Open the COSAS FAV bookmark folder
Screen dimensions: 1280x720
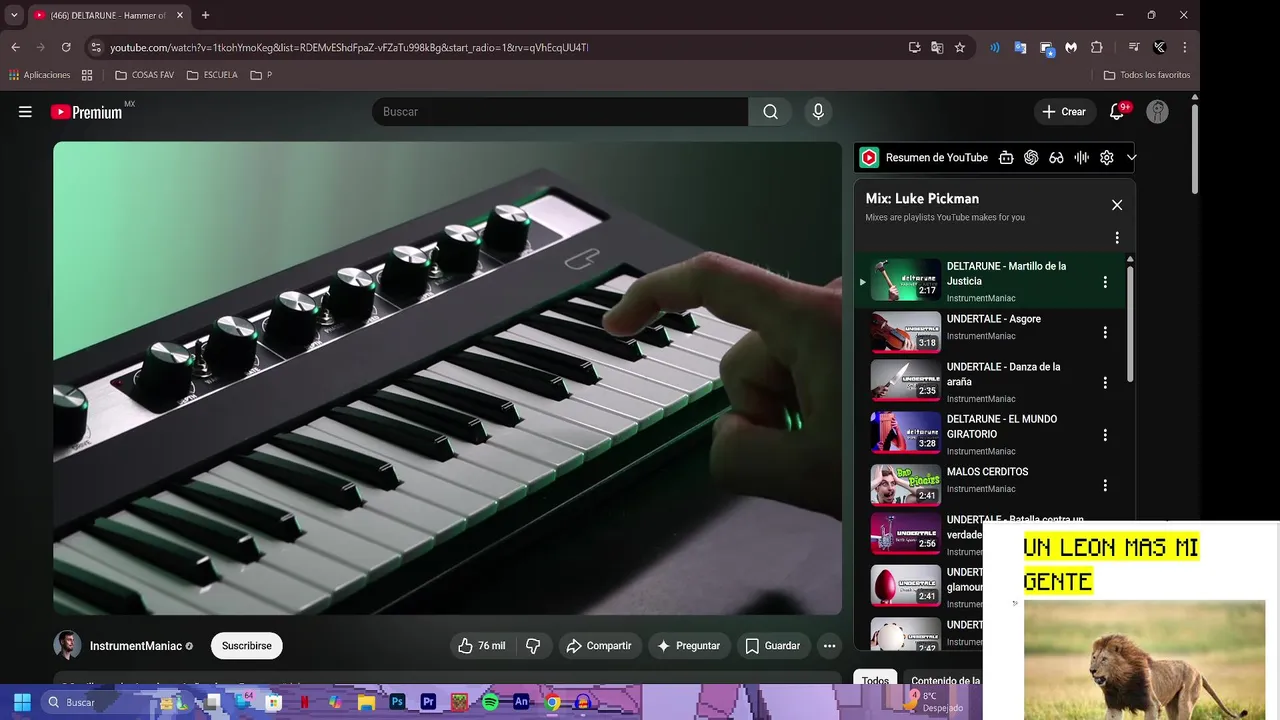click(145, 75)
